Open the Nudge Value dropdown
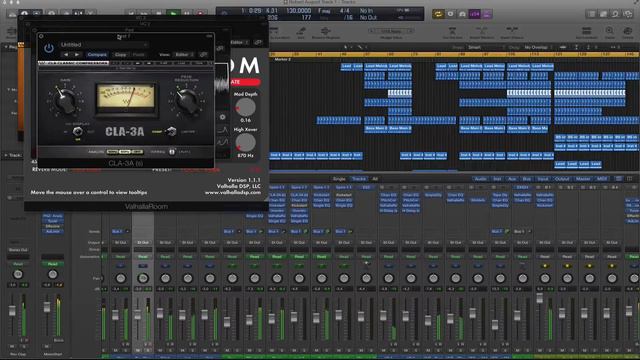 coord(391,31)
